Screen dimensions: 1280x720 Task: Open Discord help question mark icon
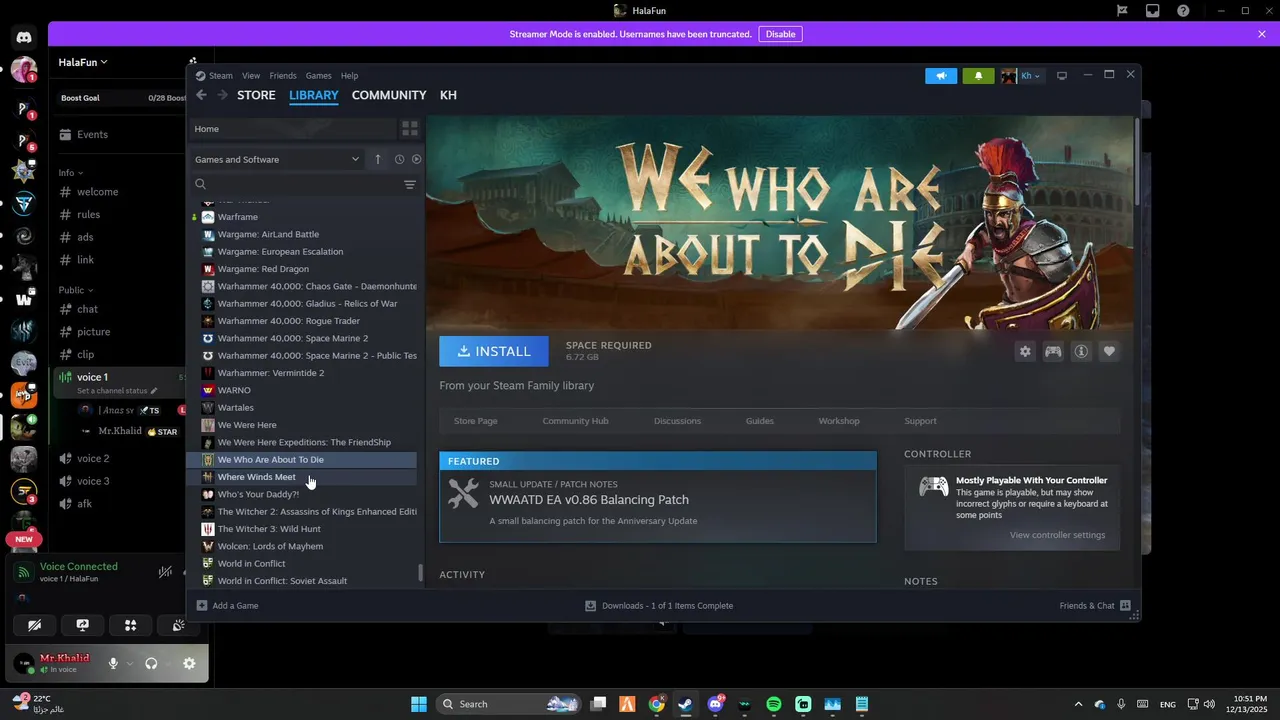[x=1183, y=11]
